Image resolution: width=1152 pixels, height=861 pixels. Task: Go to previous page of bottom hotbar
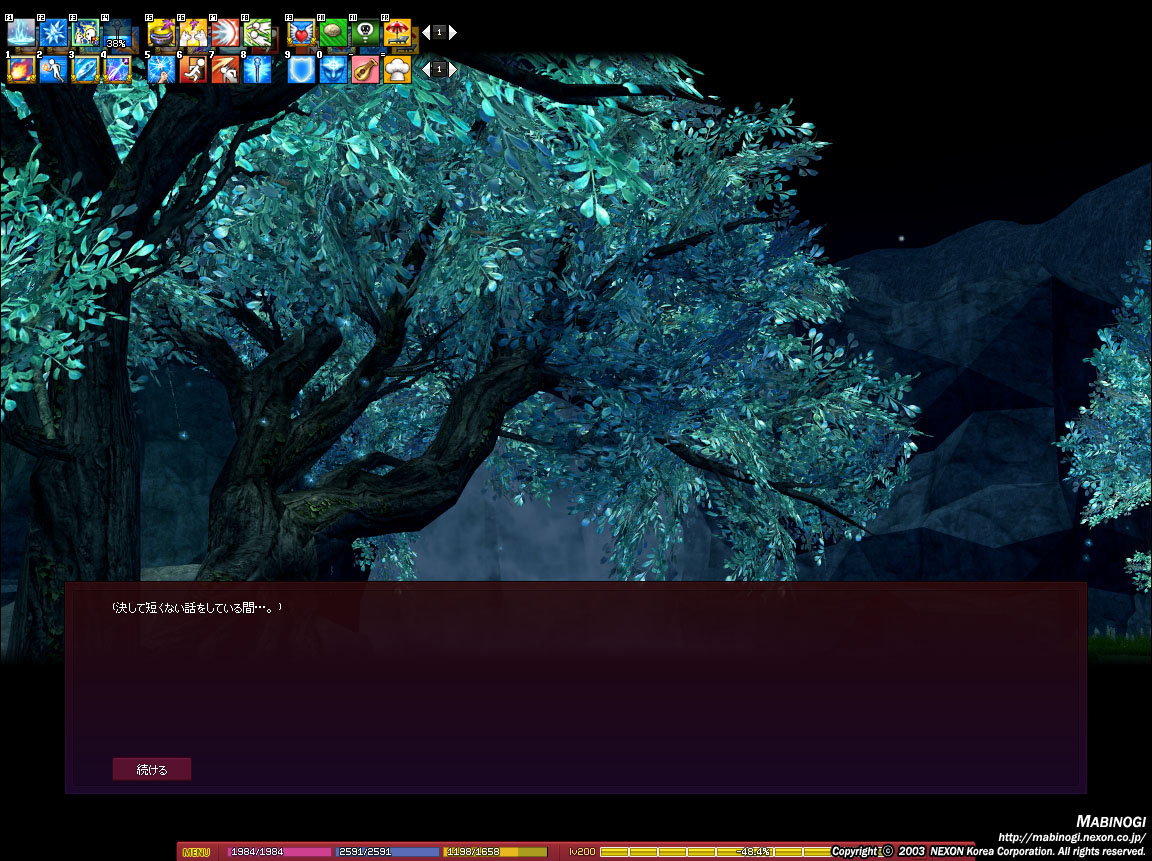425,69
